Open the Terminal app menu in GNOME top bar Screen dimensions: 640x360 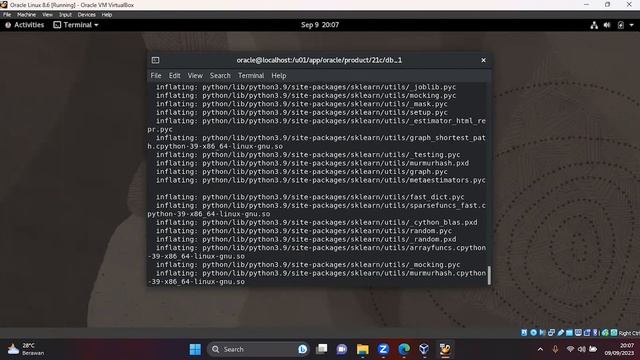[76, 25]
